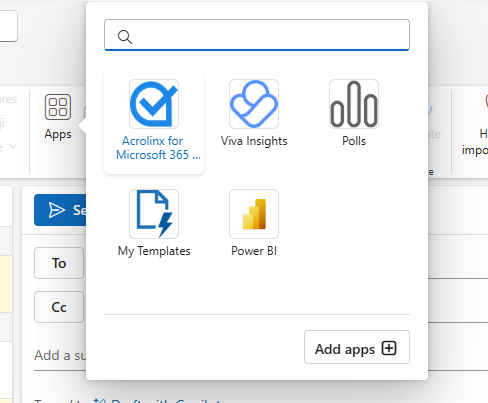Open the To recipients picker

(x=59, y=263)
